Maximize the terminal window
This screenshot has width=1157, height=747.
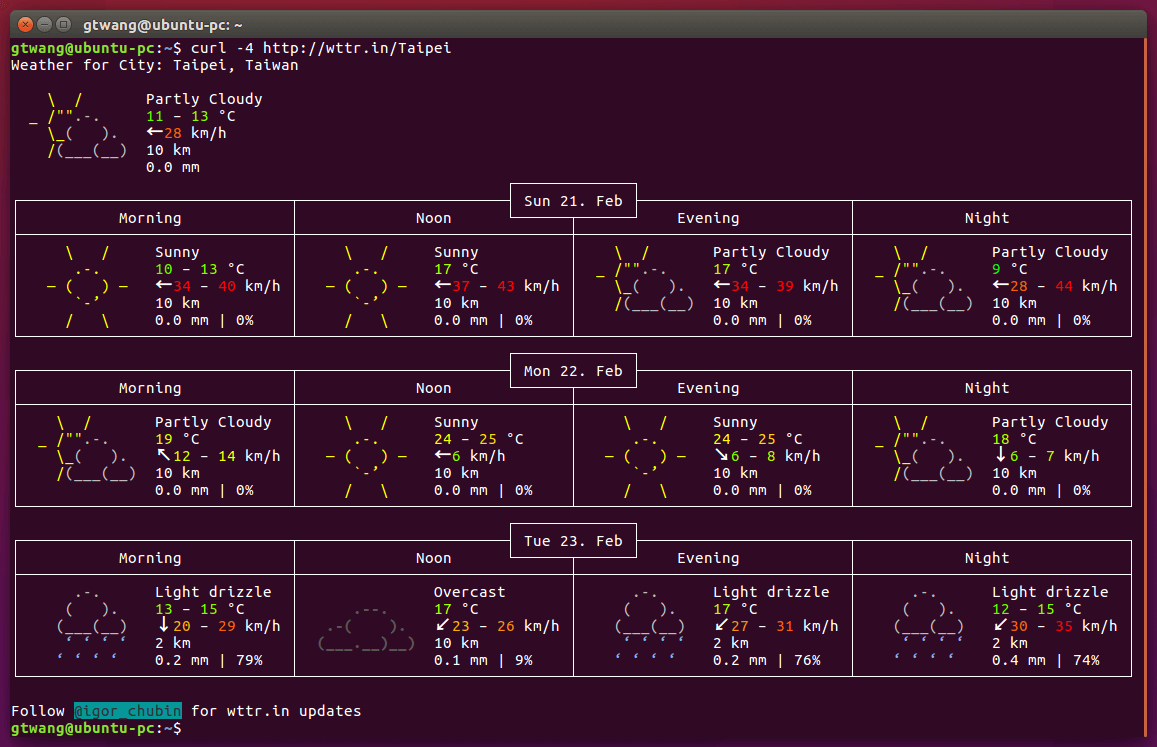(x=63, y=24)
